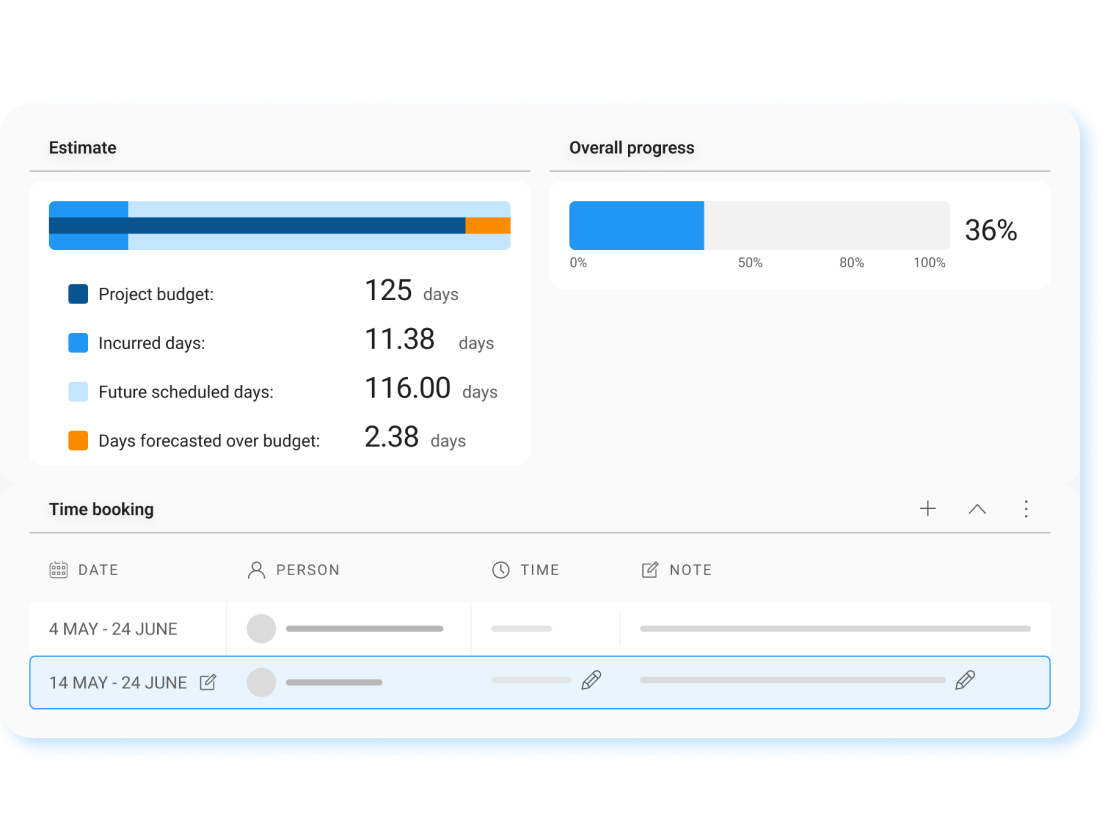This screenshot has width=1120, height=840.
Task: Collapse the Time booking section
Action: pyautogui.click(x=977, y=509)
